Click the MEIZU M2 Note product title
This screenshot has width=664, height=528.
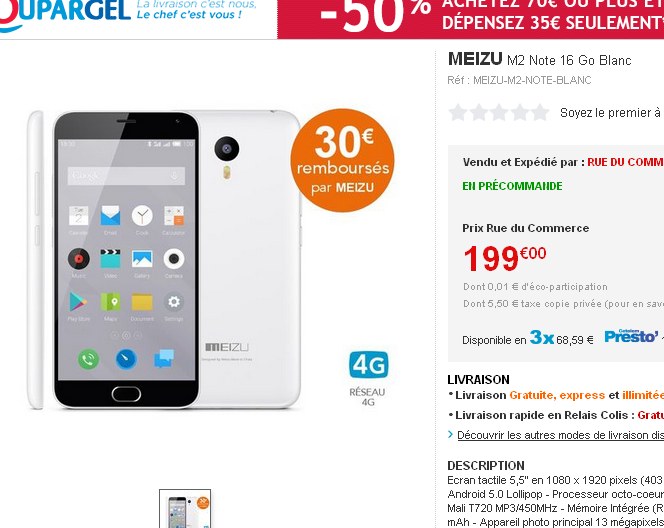[540, 60]
